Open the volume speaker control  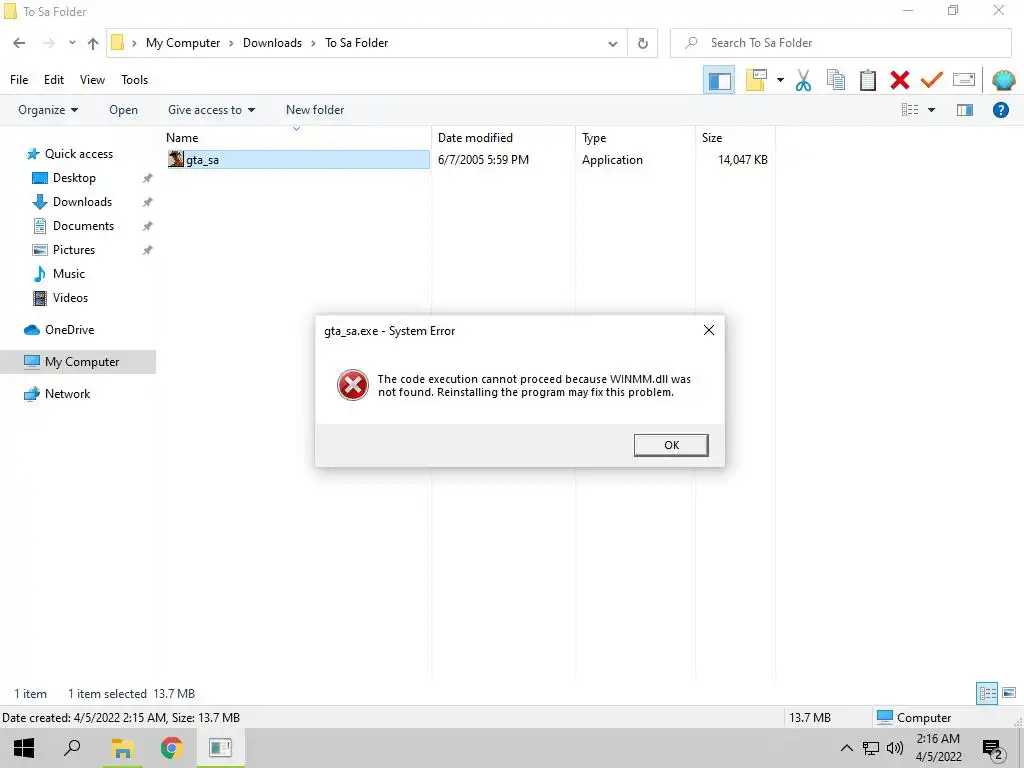[895, 748]
